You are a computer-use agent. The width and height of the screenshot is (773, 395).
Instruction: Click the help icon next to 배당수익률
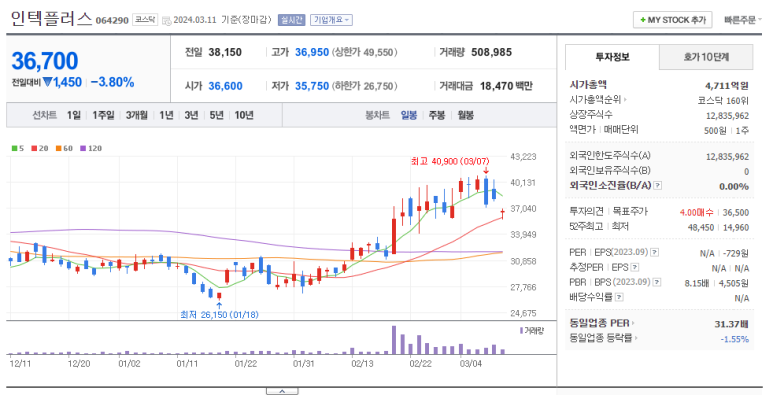point(619,297)
